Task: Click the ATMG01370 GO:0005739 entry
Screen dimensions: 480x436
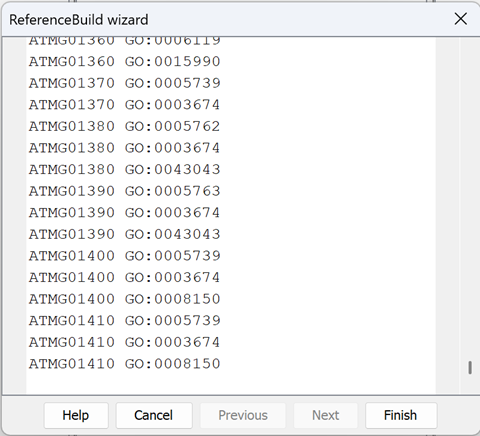Action: pyautogui.click(x=124, y=83)
